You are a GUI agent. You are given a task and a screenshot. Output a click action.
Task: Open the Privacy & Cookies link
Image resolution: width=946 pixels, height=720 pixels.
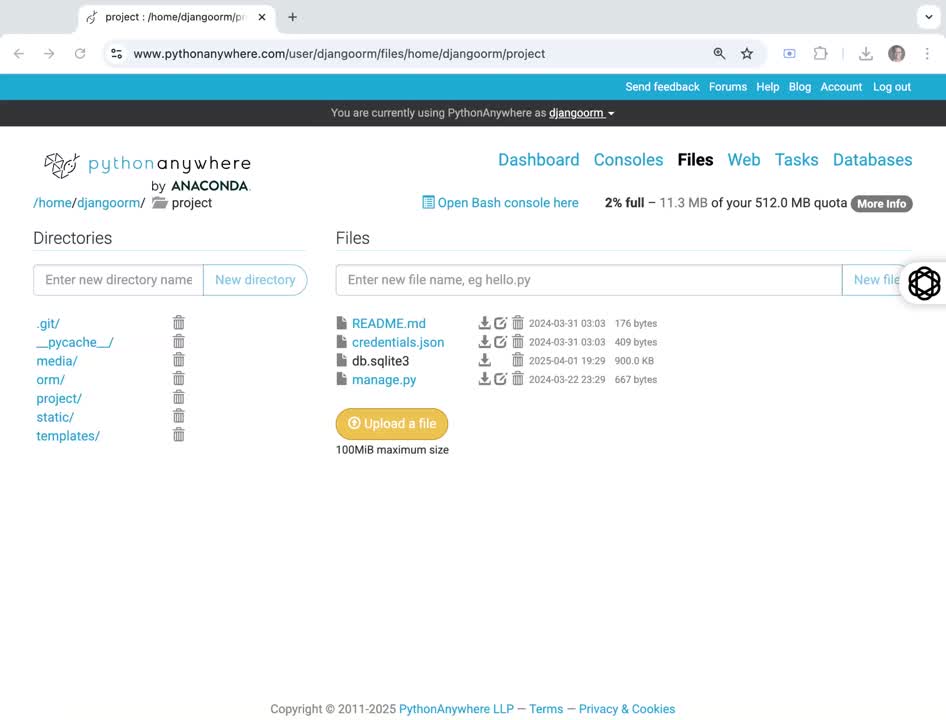coord(626,709)
